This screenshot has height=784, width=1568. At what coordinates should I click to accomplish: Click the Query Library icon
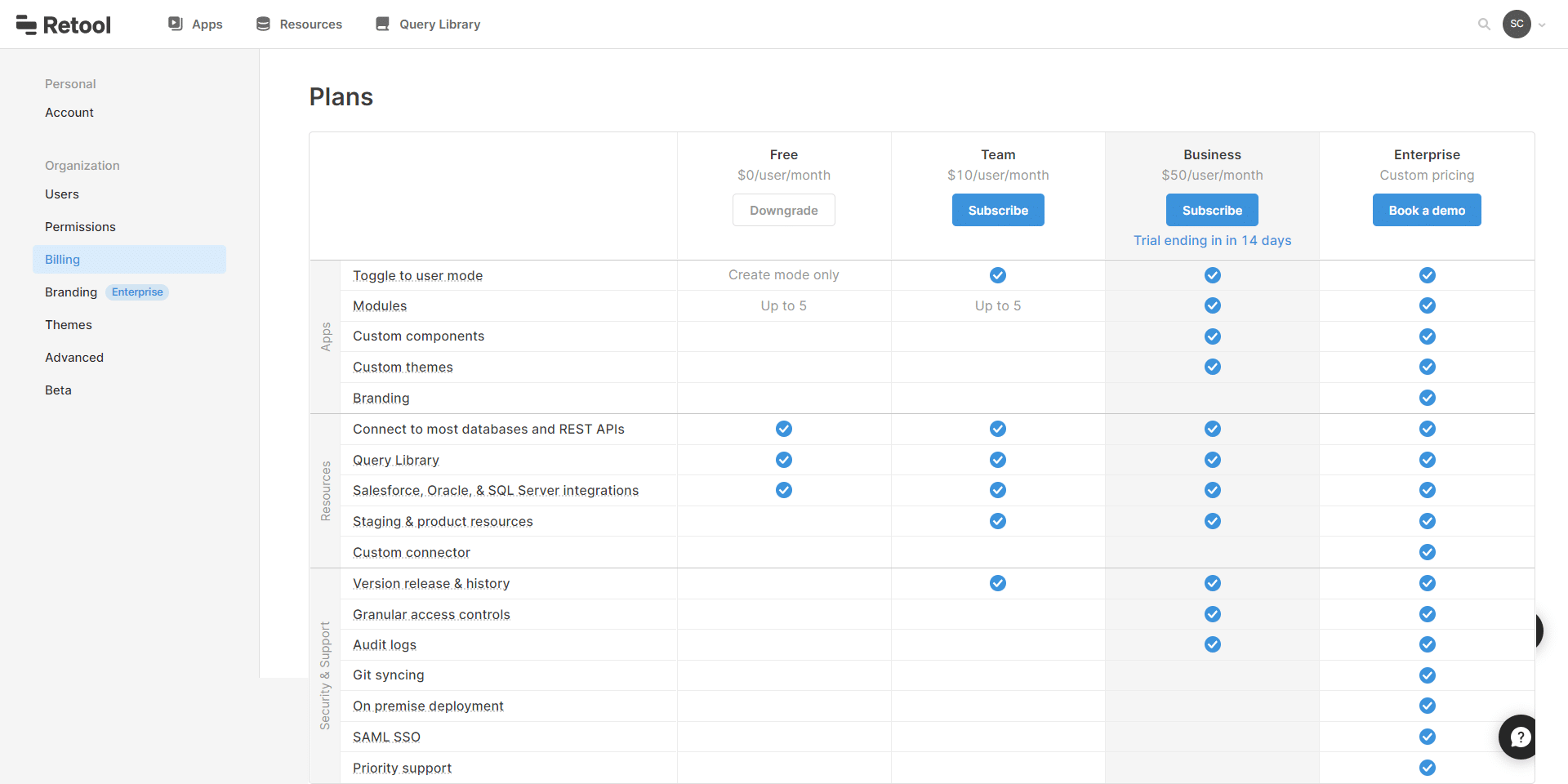pyautogui.click(x=382, y=24)
